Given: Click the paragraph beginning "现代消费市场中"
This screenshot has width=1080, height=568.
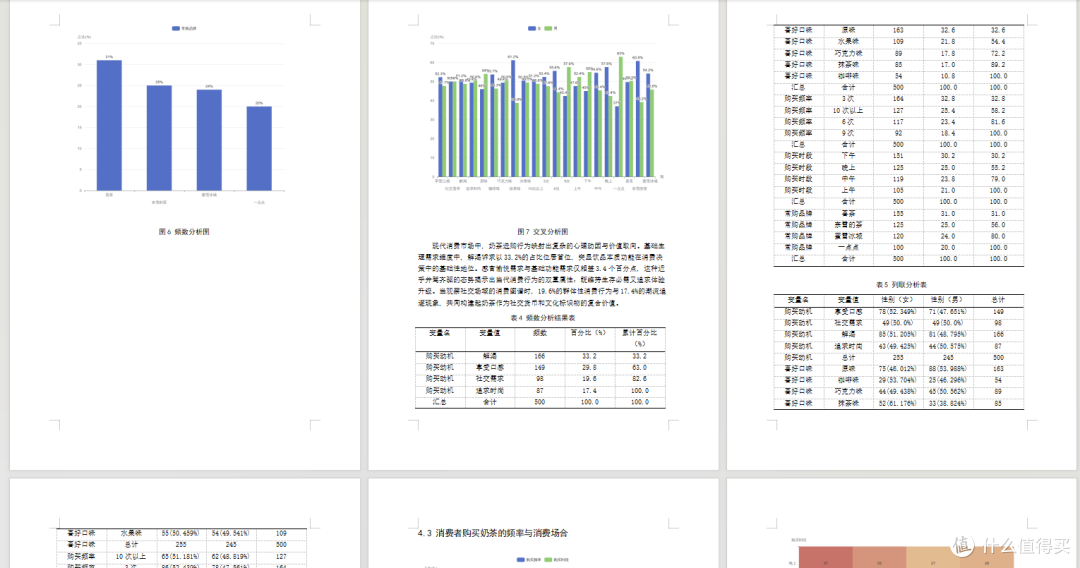Looking at the screenshot, I should pyautogui.click(x=541, y=274).
